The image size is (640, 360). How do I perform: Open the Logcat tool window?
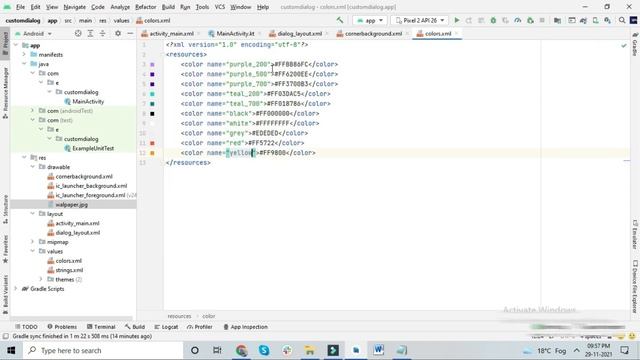167,327
